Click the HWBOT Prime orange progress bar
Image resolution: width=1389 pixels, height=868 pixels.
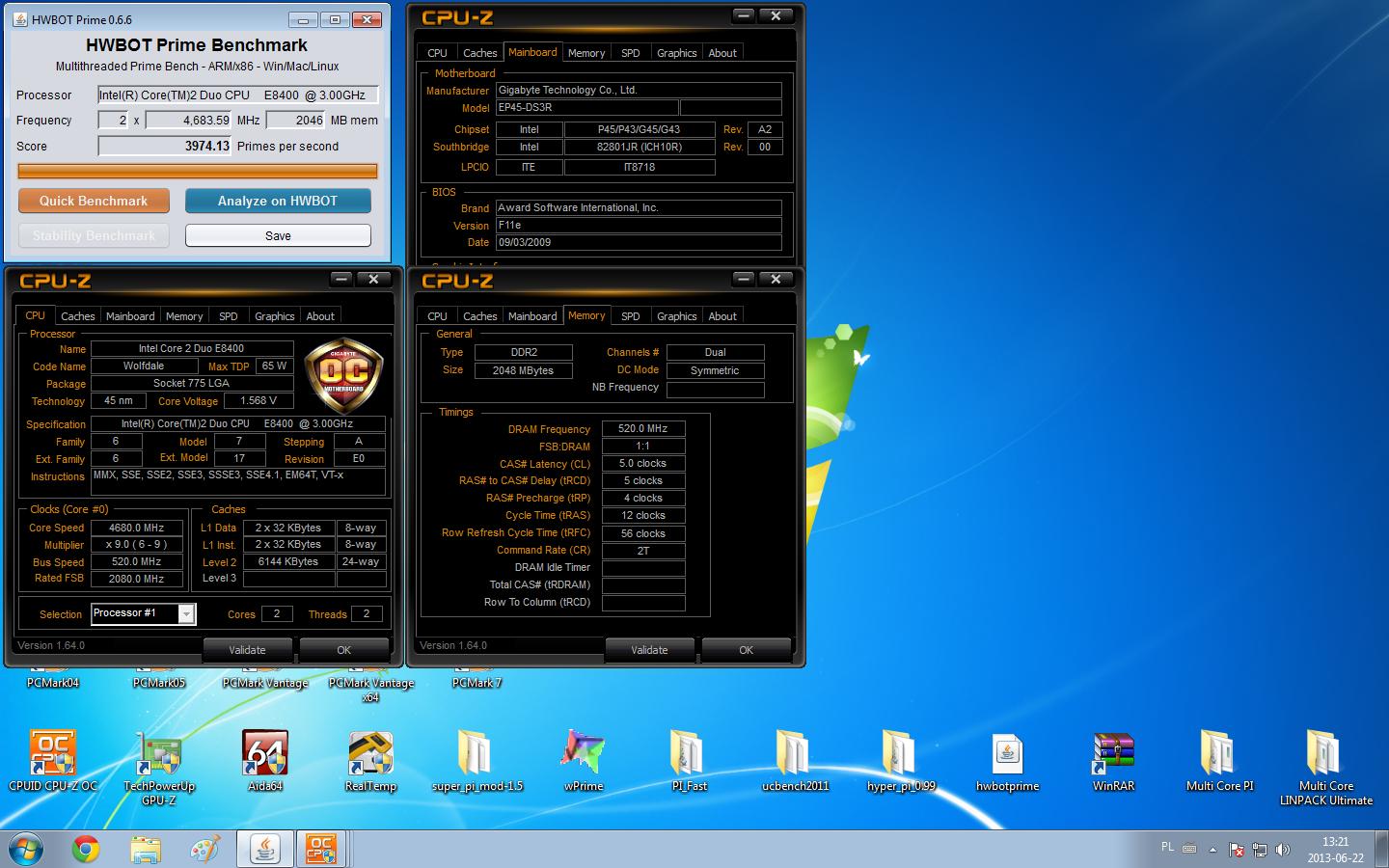pos(198,172)
